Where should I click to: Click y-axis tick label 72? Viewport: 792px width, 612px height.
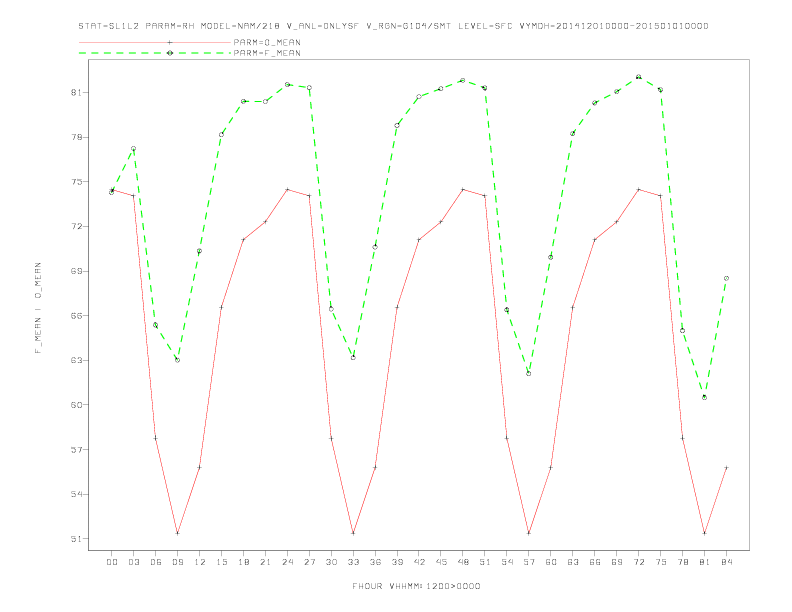(76, 226)
